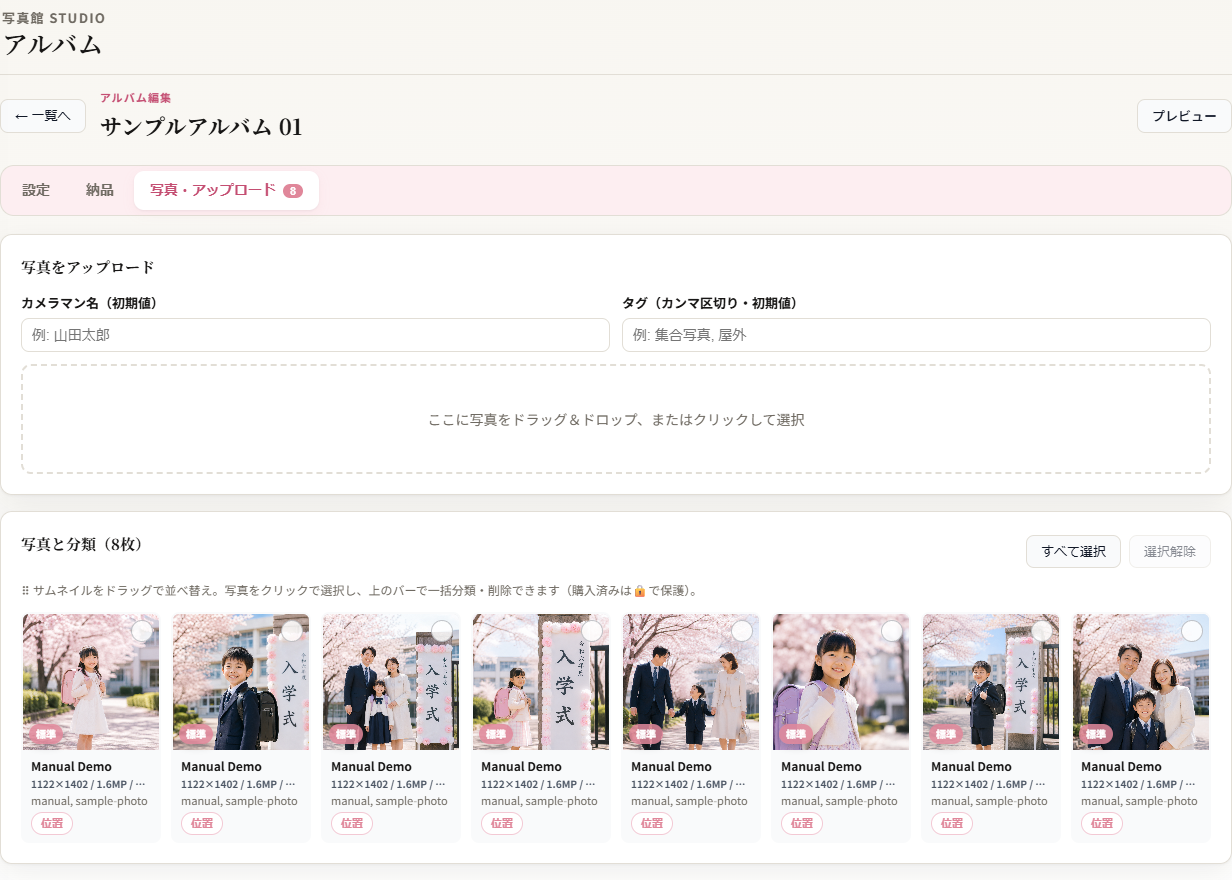Click the アルバム編集 label above the title
1232x880 pixels.
point(135,98)
